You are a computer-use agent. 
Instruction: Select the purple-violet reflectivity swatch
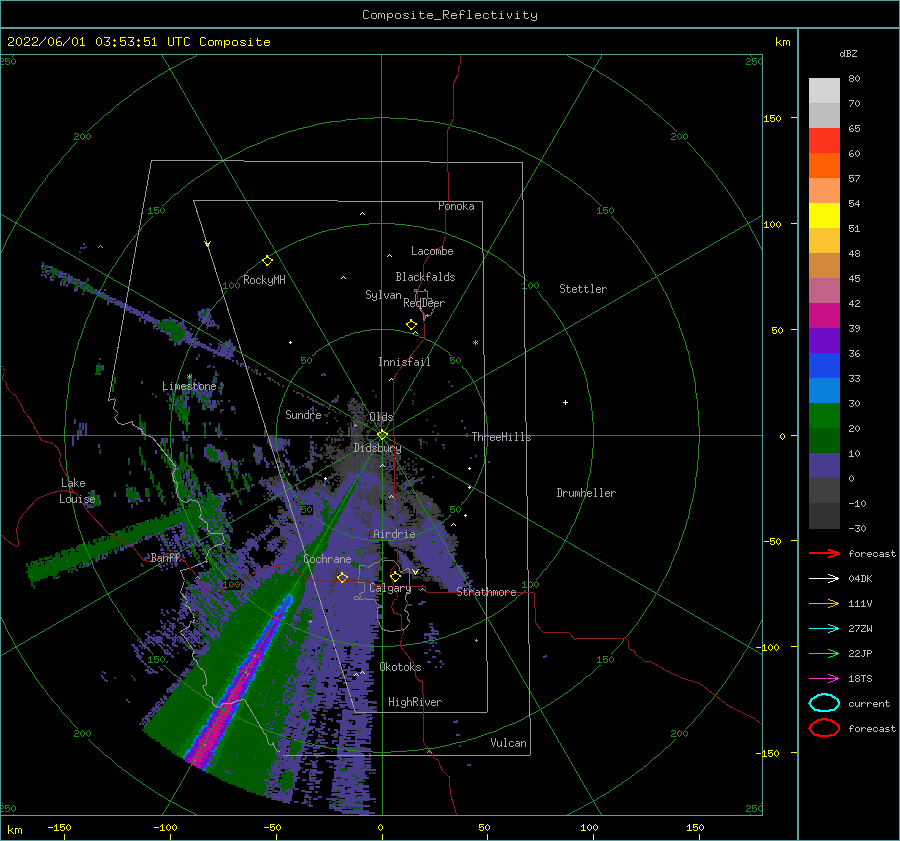(x=824, y=340)
